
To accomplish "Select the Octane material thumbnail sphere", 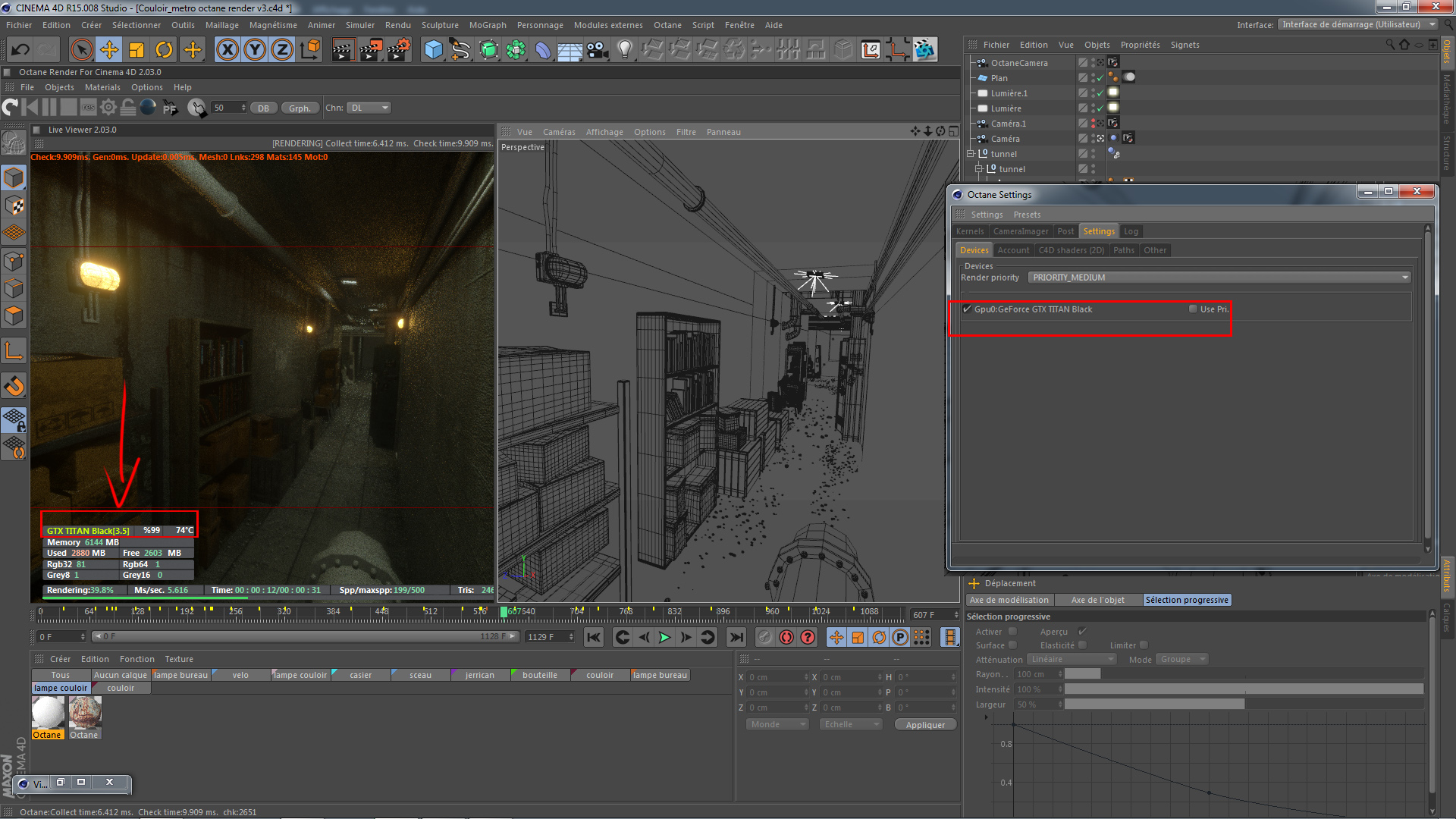I will click(x=48, y=713).
